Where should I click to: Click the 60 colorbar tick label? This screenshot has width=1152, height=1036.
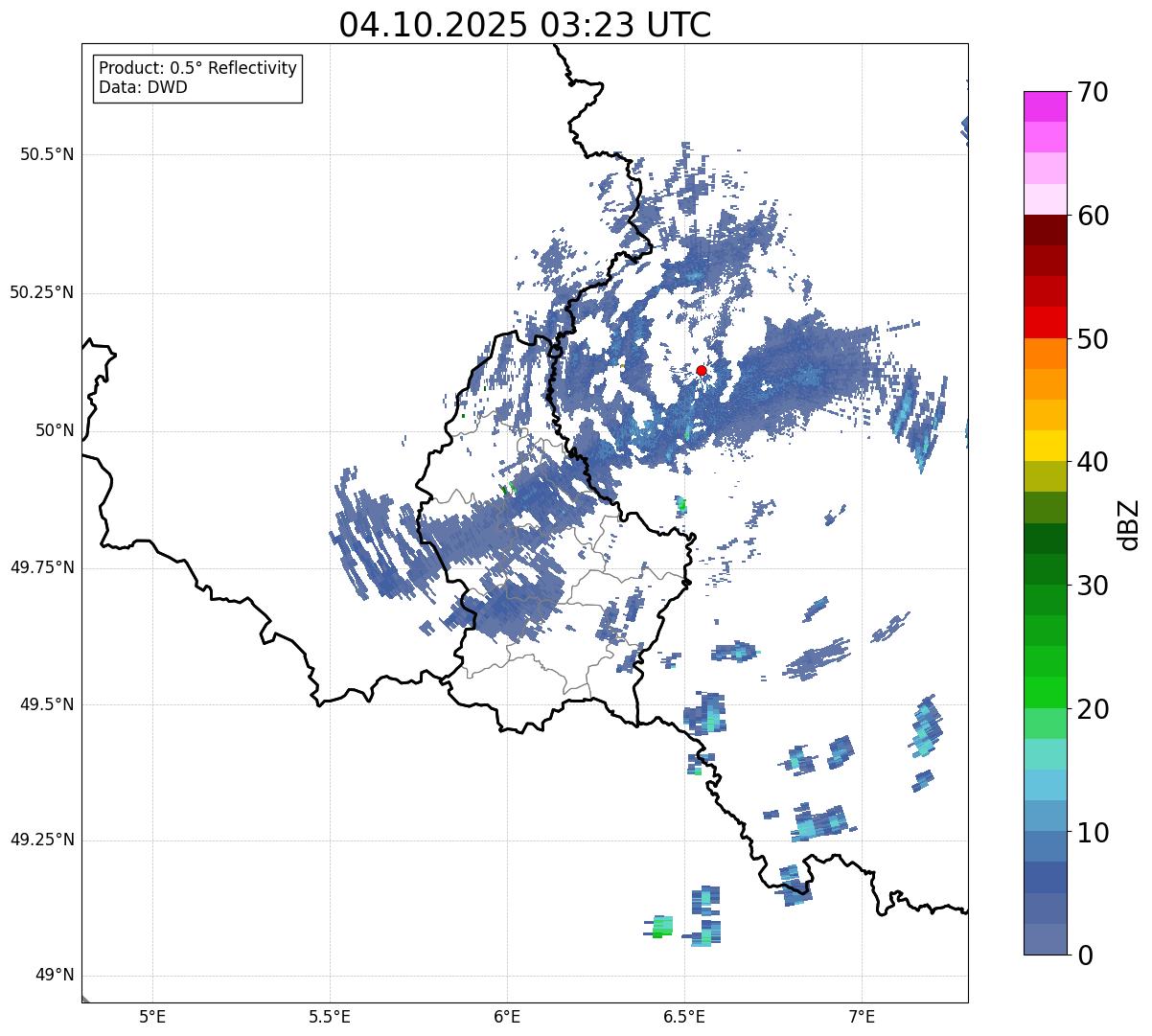tap(1093, 216)
